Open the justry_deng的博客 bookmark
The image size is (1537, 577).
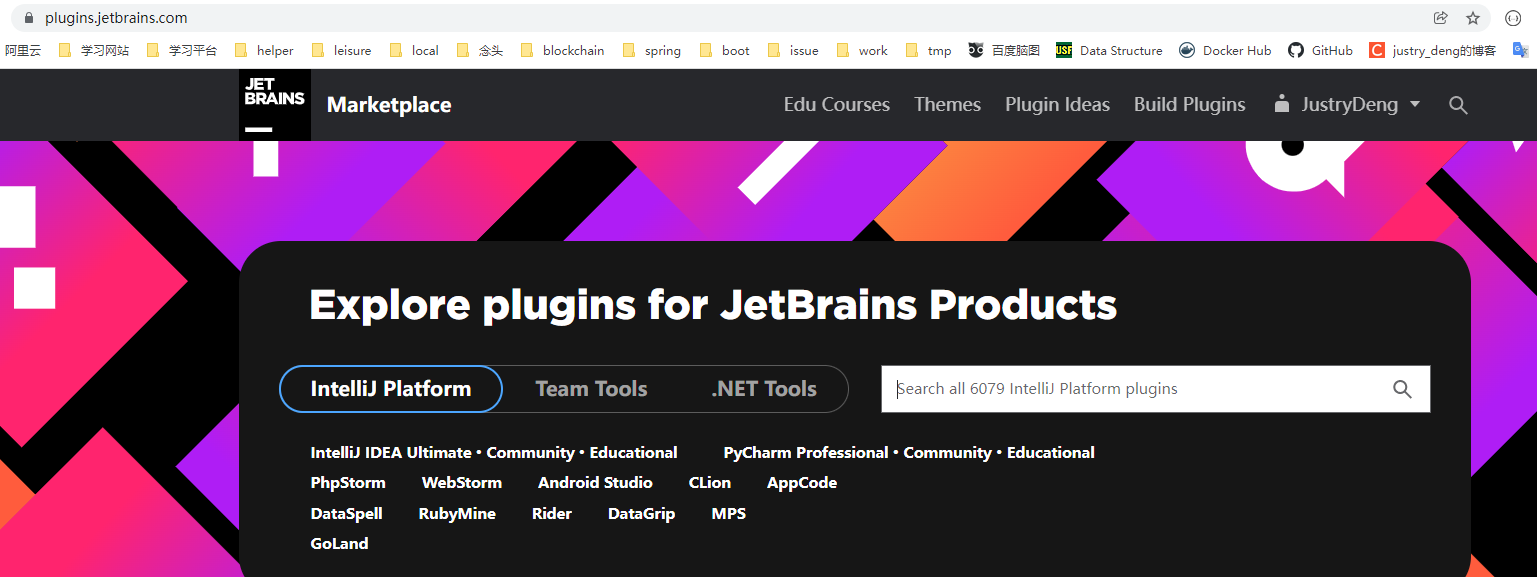1433,50
